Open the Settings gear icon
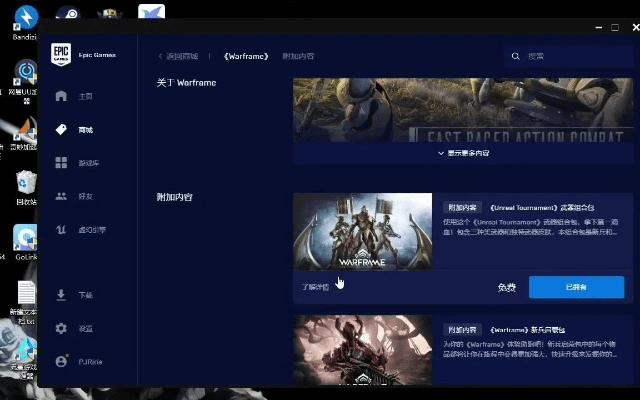This screenshot has height=400, width=640. 61,328
